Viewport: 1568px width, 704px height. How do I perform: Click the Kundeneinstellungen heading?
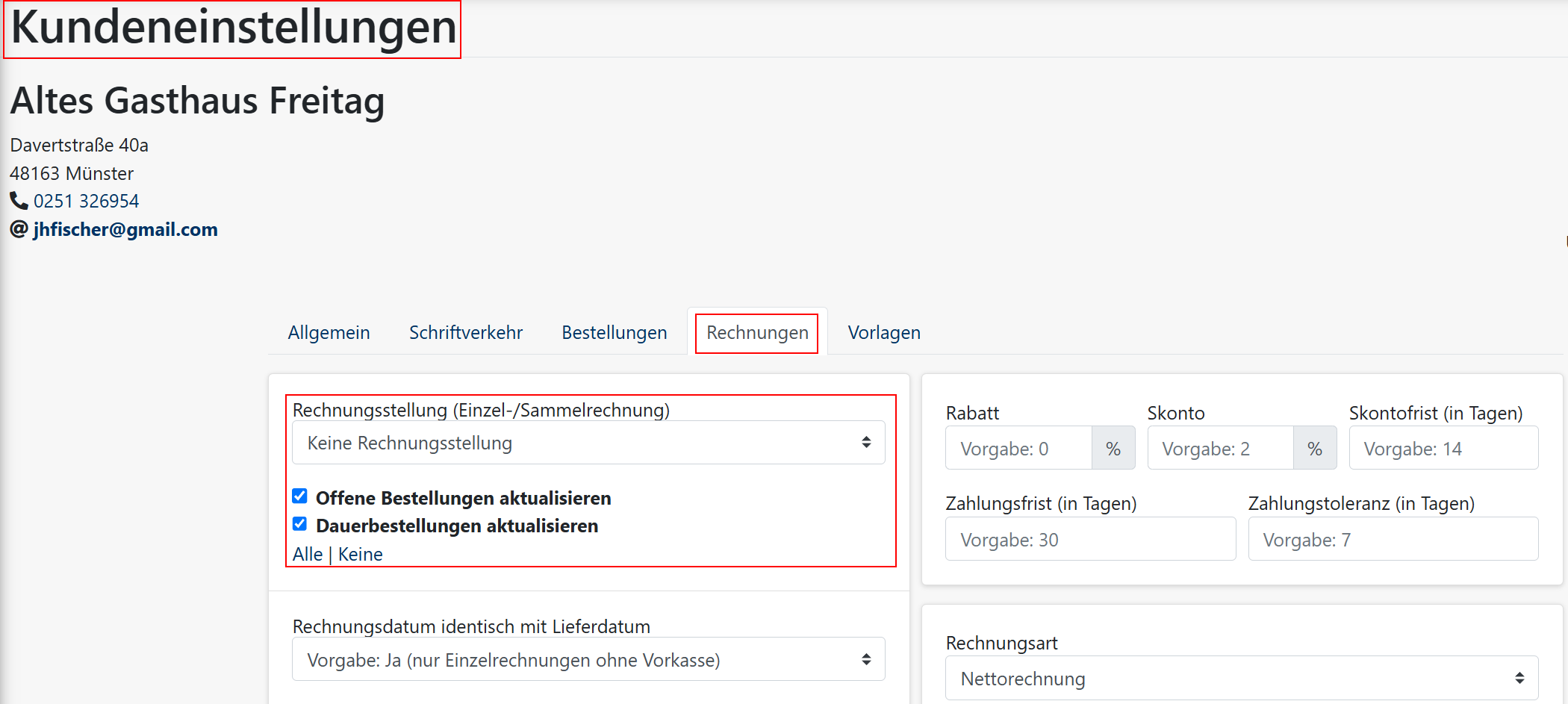click(x=233, y=28)
